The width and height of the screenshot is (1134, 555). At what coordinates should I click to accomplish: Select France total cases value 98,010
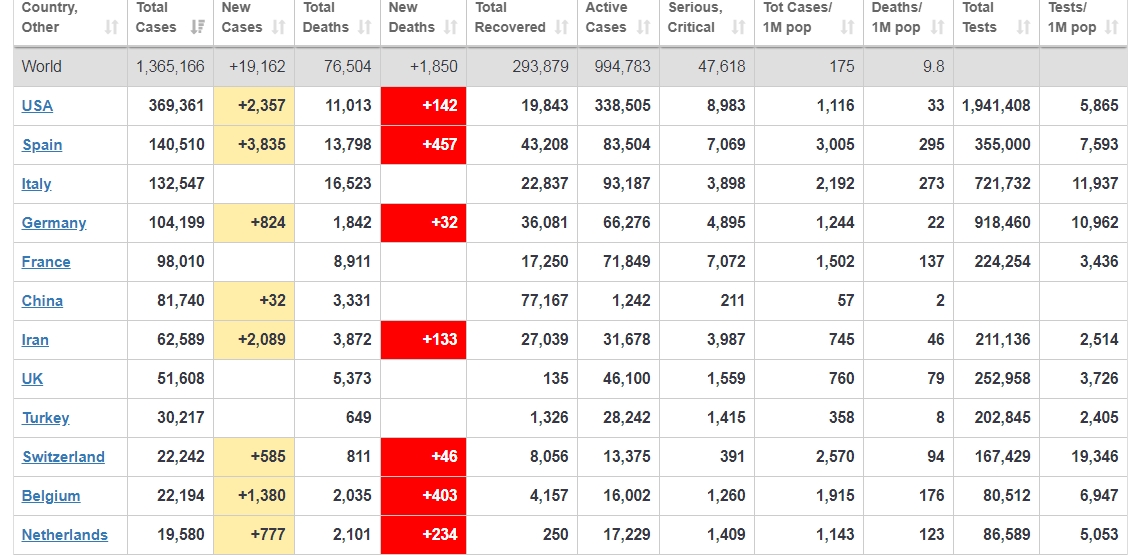point(181,262)
